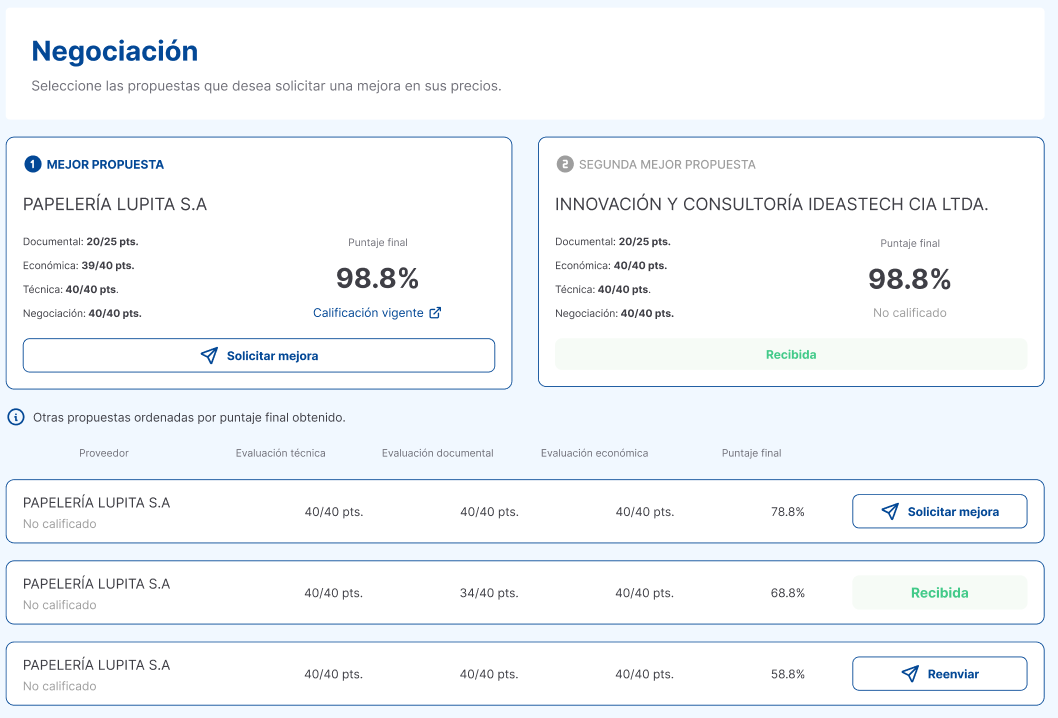Click the Evaluación técnica column header
This screenshot has width=1058, height=718.
pyautogui.click(x=280, y=453)
